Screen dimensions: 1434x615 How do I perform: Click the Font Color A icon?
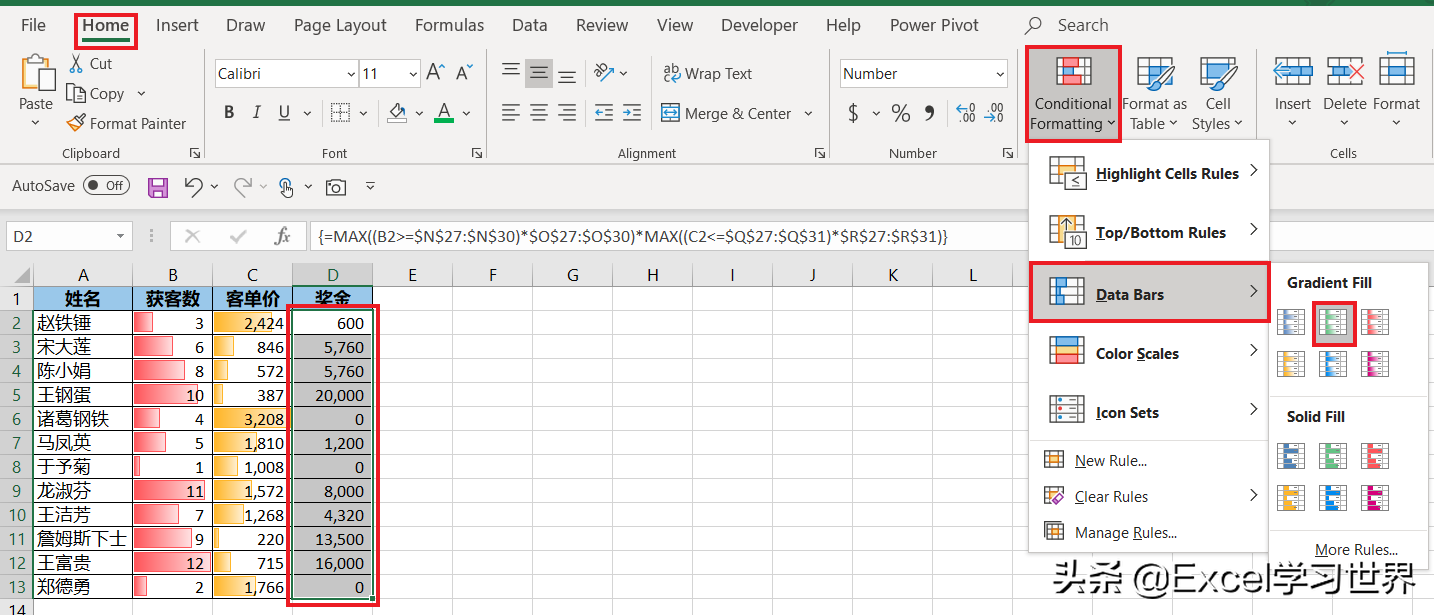[445, 113]
